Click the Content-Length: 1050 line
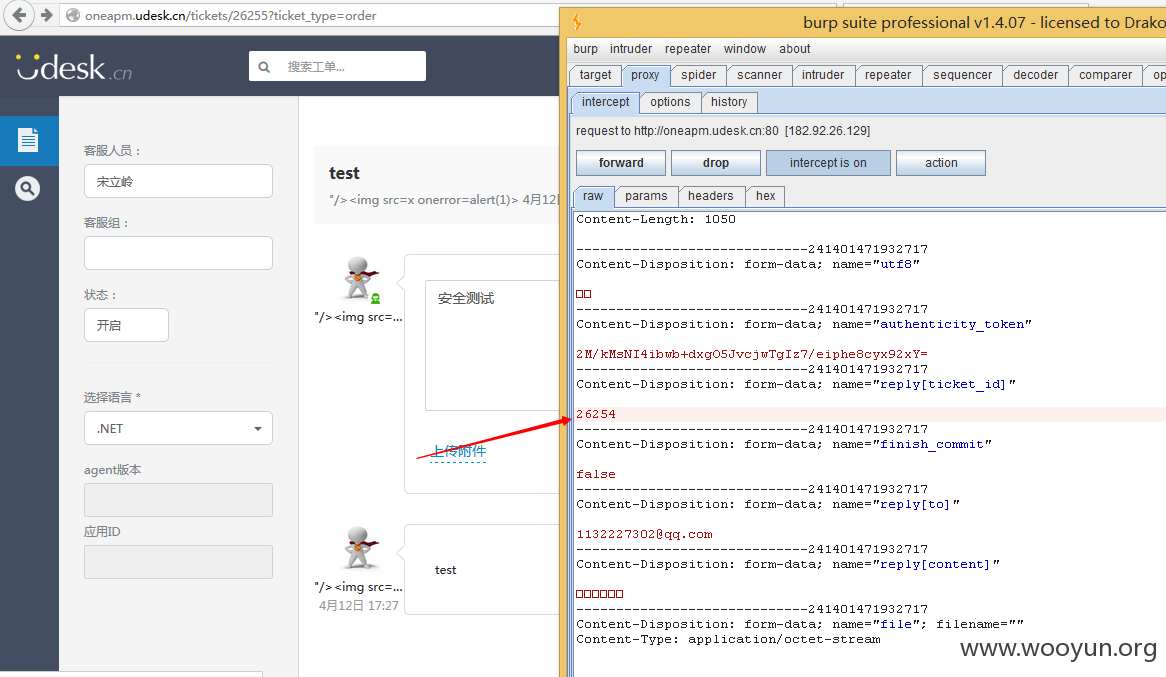This screenshot has height=677, width=1166. [x=656, y=219]
